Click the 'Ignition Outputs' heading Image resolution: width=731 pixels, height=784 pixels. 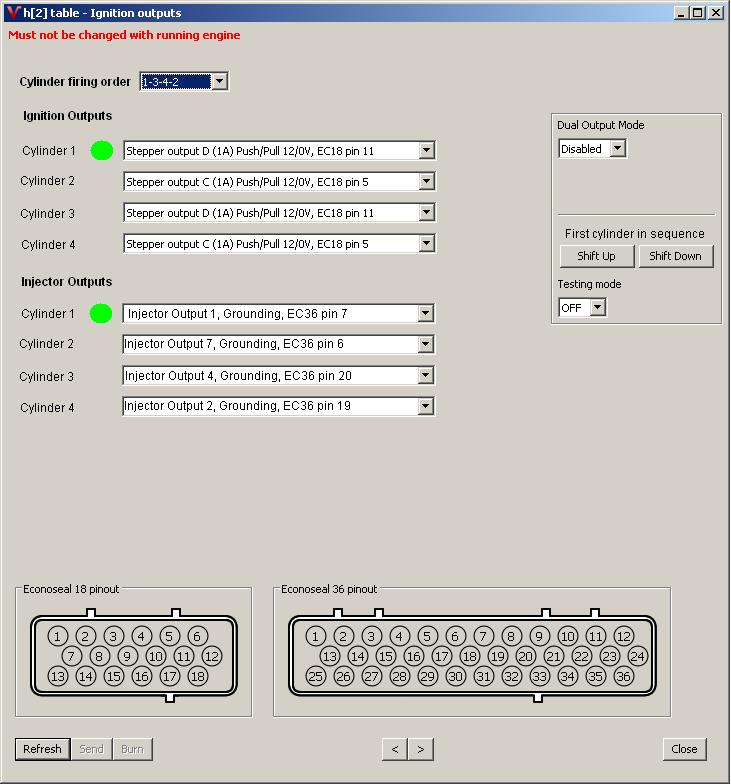(x=68, y=116)
